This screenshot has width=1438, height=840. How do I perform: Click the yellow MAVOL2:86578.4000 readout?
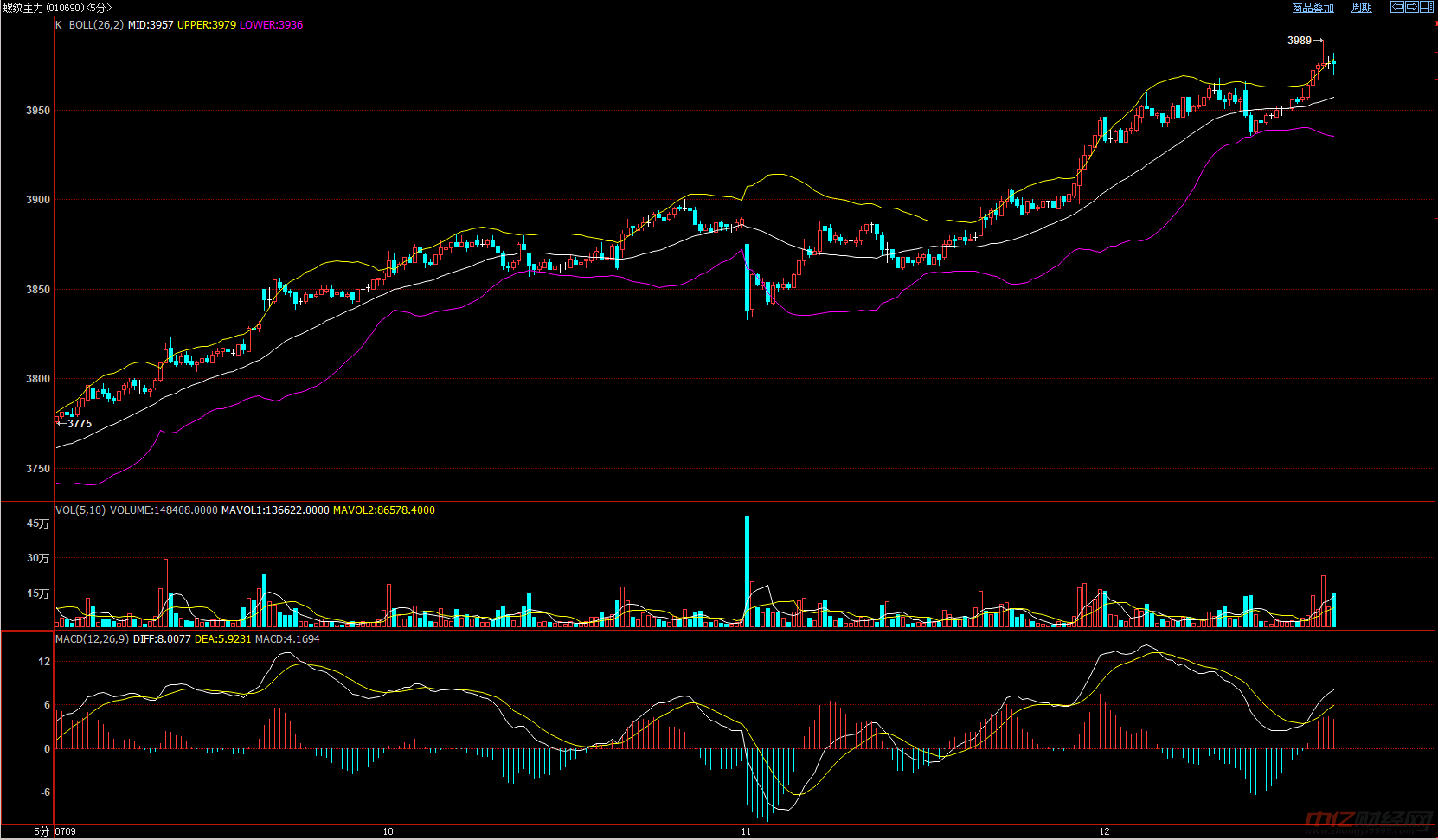click(x=384, y=510)
